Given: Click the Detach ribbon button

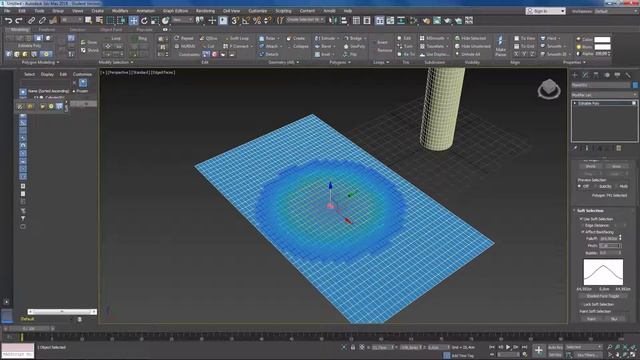Looking at the screenshot, I should coord(269,54).
